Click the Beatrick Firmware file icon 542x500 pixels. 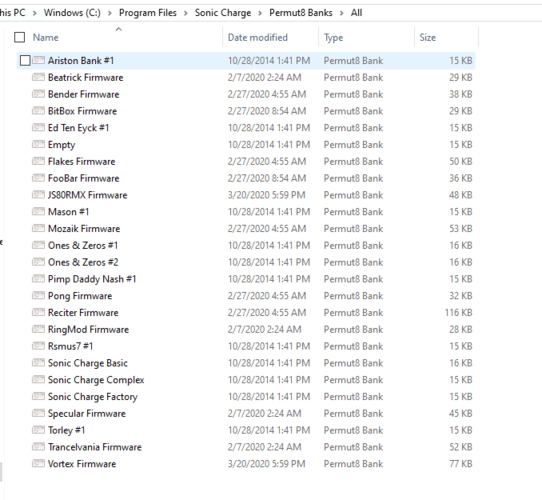pos(38,77)
